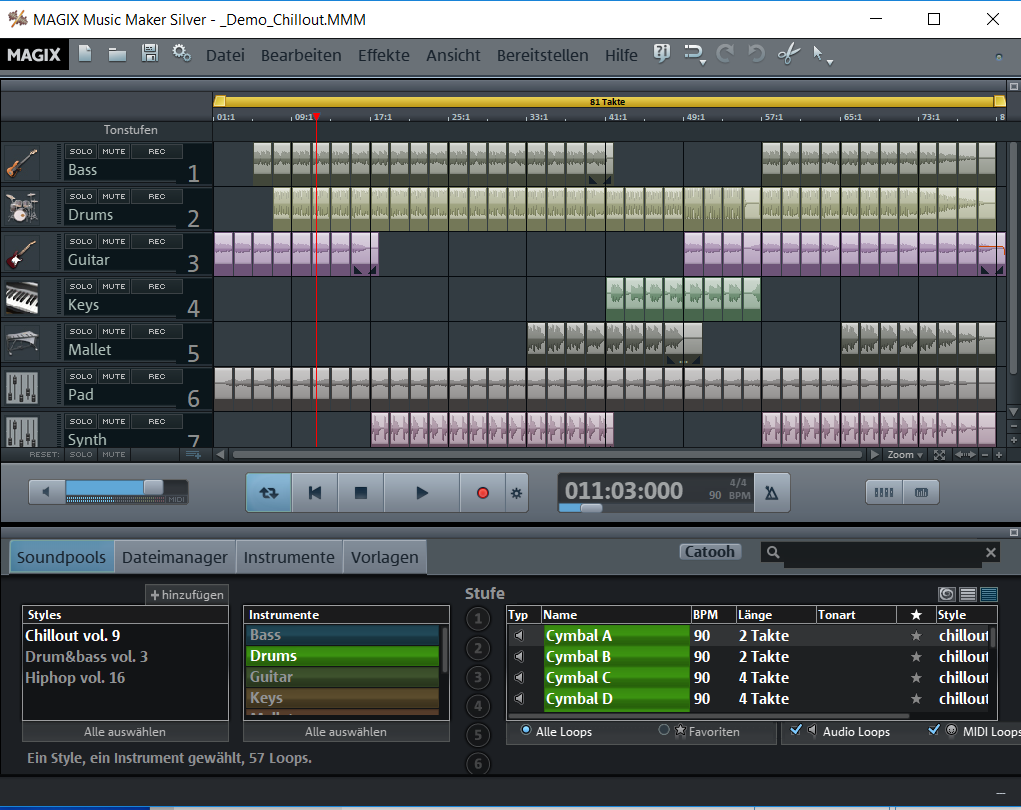Image resolution: width=1021 pixels, height=810 pixels.
Task: Uncheck the Audio Loops checkbox
Action: pyautogui.click(x=796, y=730)
